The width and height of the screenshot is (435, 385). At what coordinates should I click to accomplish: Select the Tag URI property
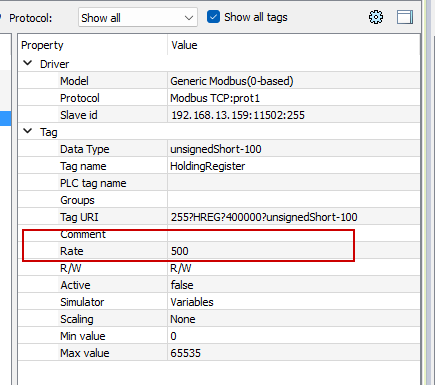point(79,217)
